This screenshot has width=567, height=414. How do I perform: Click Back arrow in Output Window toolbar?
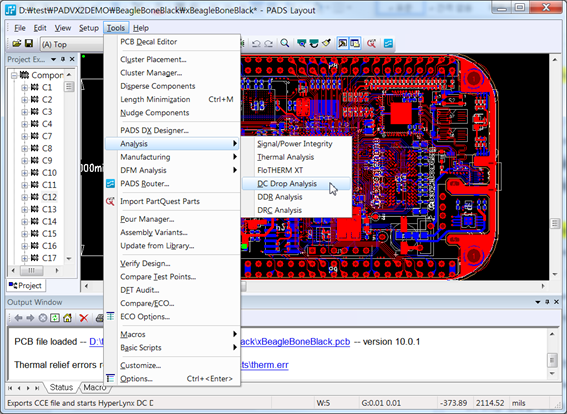18,318
